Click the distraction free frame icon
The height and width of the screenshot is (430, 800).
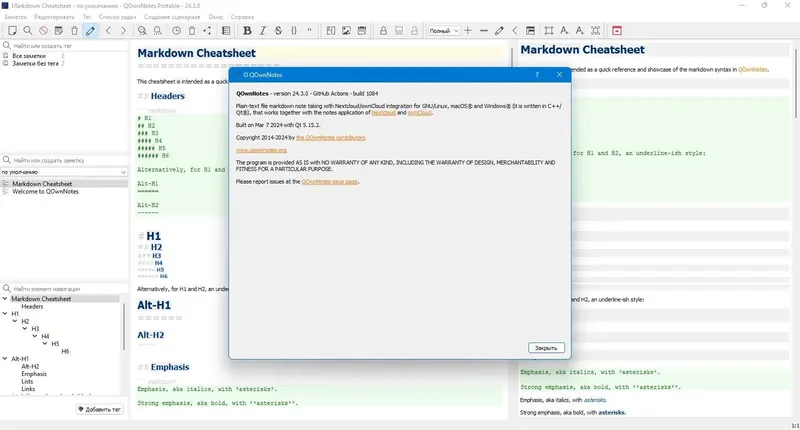pos(548,31)
